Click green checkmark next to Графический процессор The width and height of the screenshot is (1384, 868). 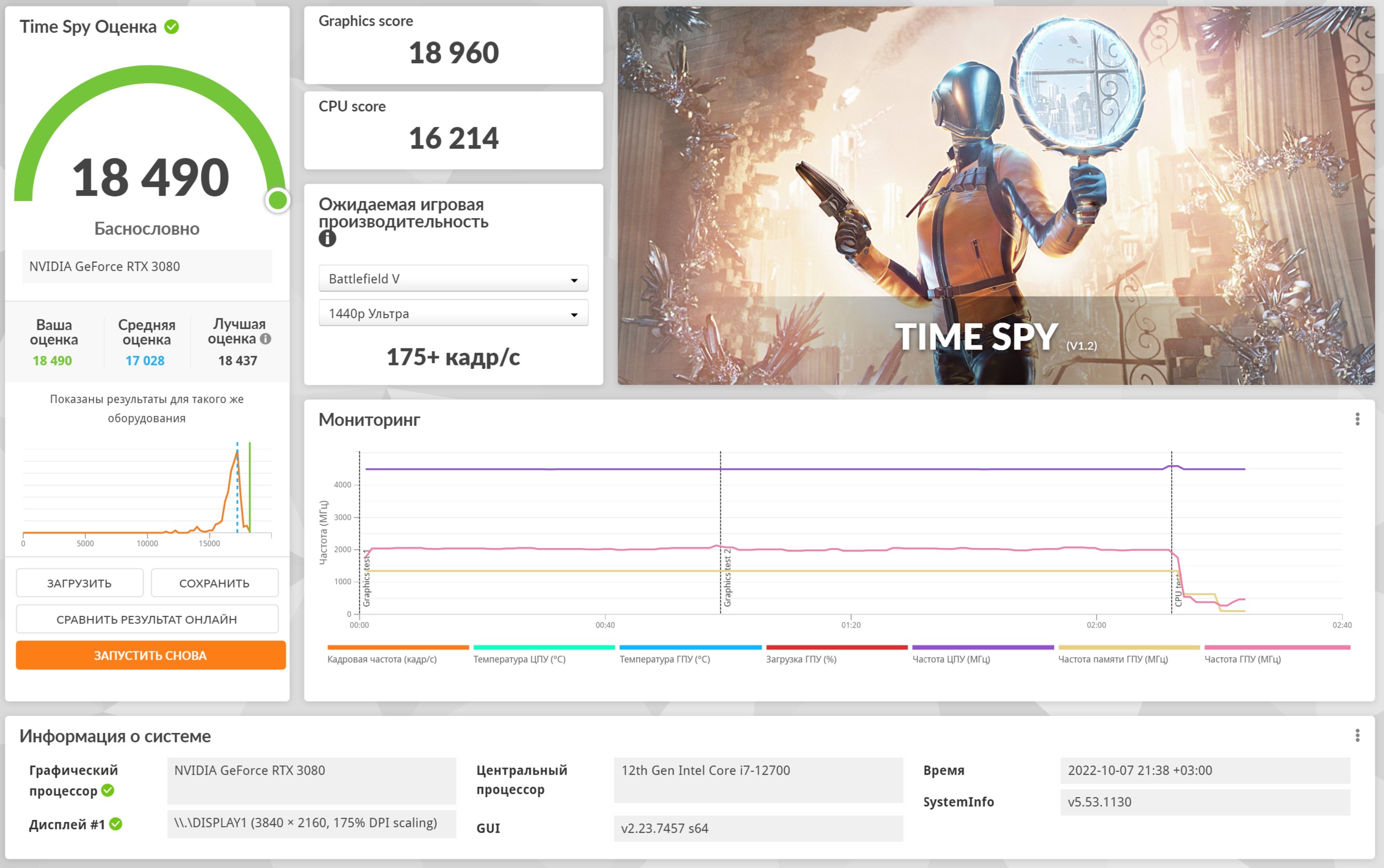(x=108, y=790)
